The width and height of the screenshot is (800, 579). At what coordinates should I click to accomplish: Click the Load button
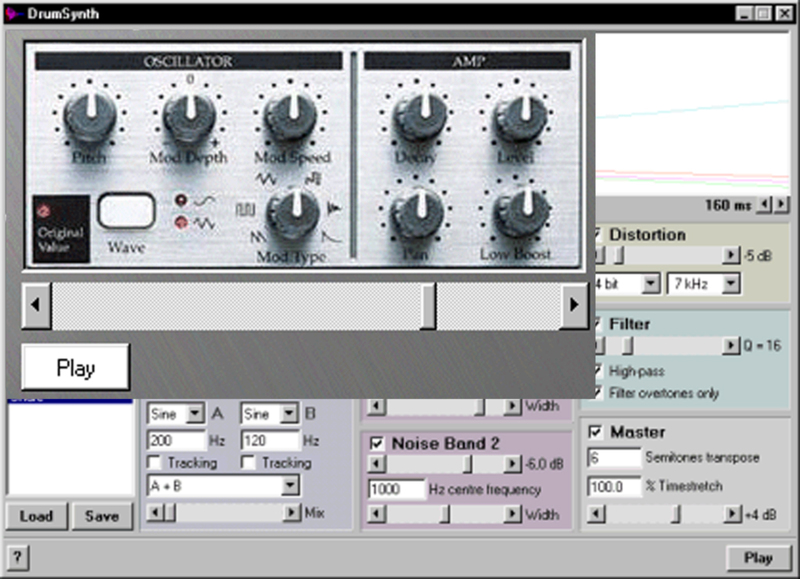[x=36, y=516]
